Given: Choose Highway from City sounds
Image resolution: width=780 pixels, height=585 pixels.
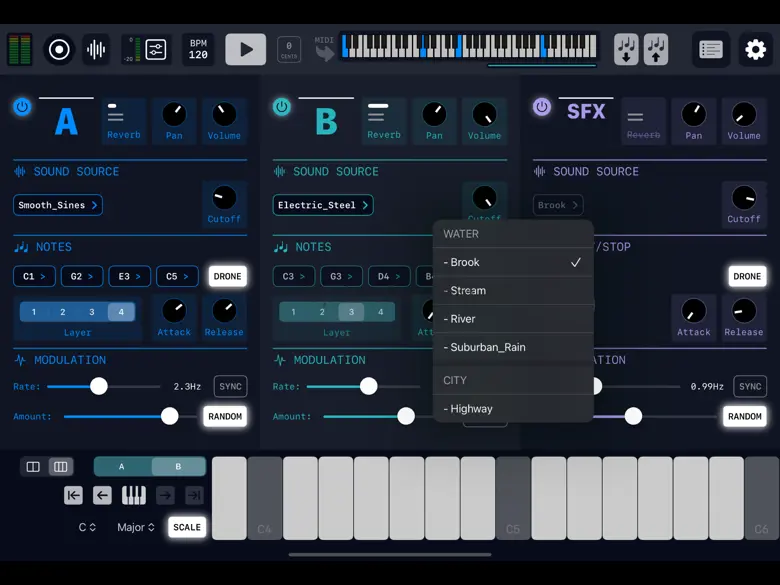Looking at the screenshot, I should point(513,409).
